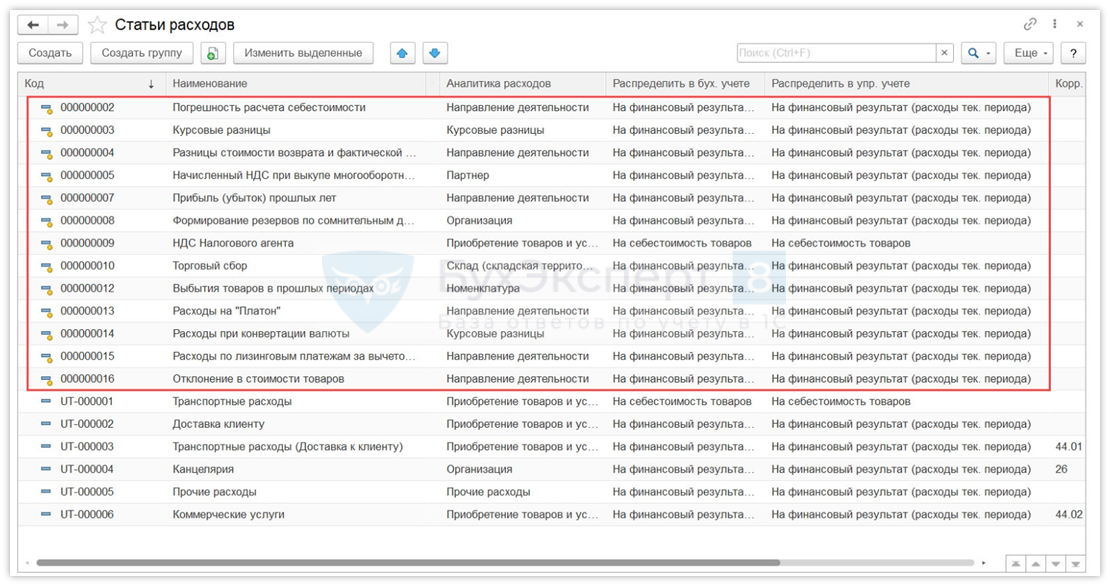Click the row icon for UT-000001
The height and width of the screenshot is (586, 1110).
coord(46,401)
